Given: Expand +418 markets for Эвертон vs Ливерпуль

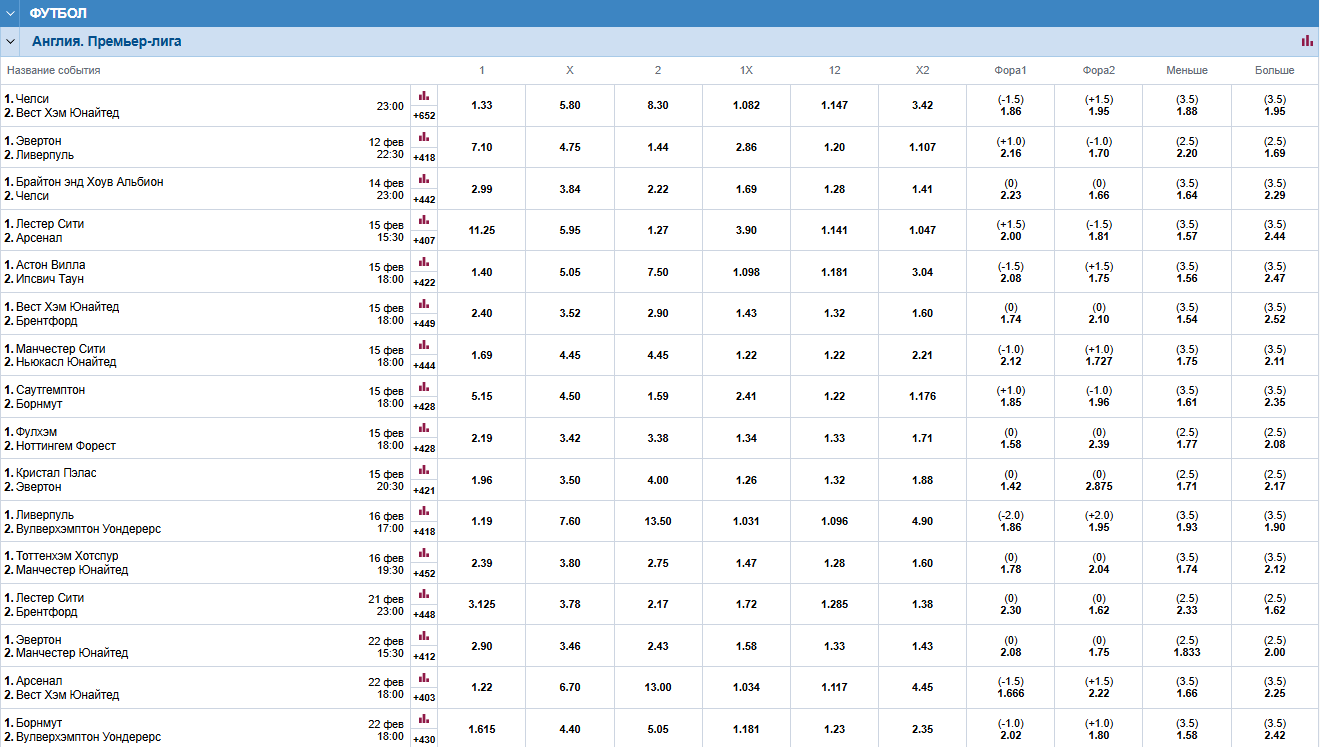Looking at the screenshot, I should pyautogui.click(x=424, y=158).
